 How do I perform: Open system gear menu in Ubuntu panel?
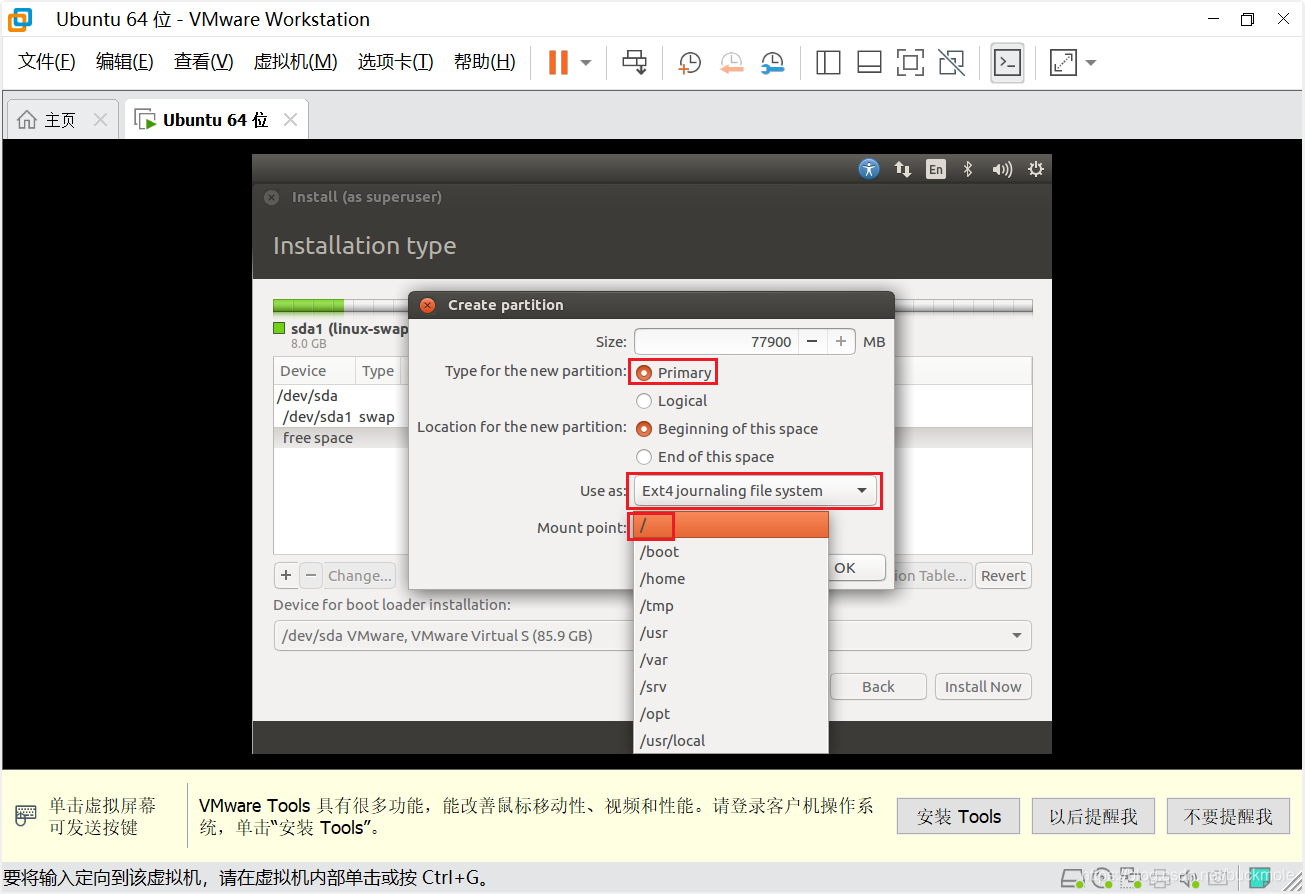coord(1036,169)
